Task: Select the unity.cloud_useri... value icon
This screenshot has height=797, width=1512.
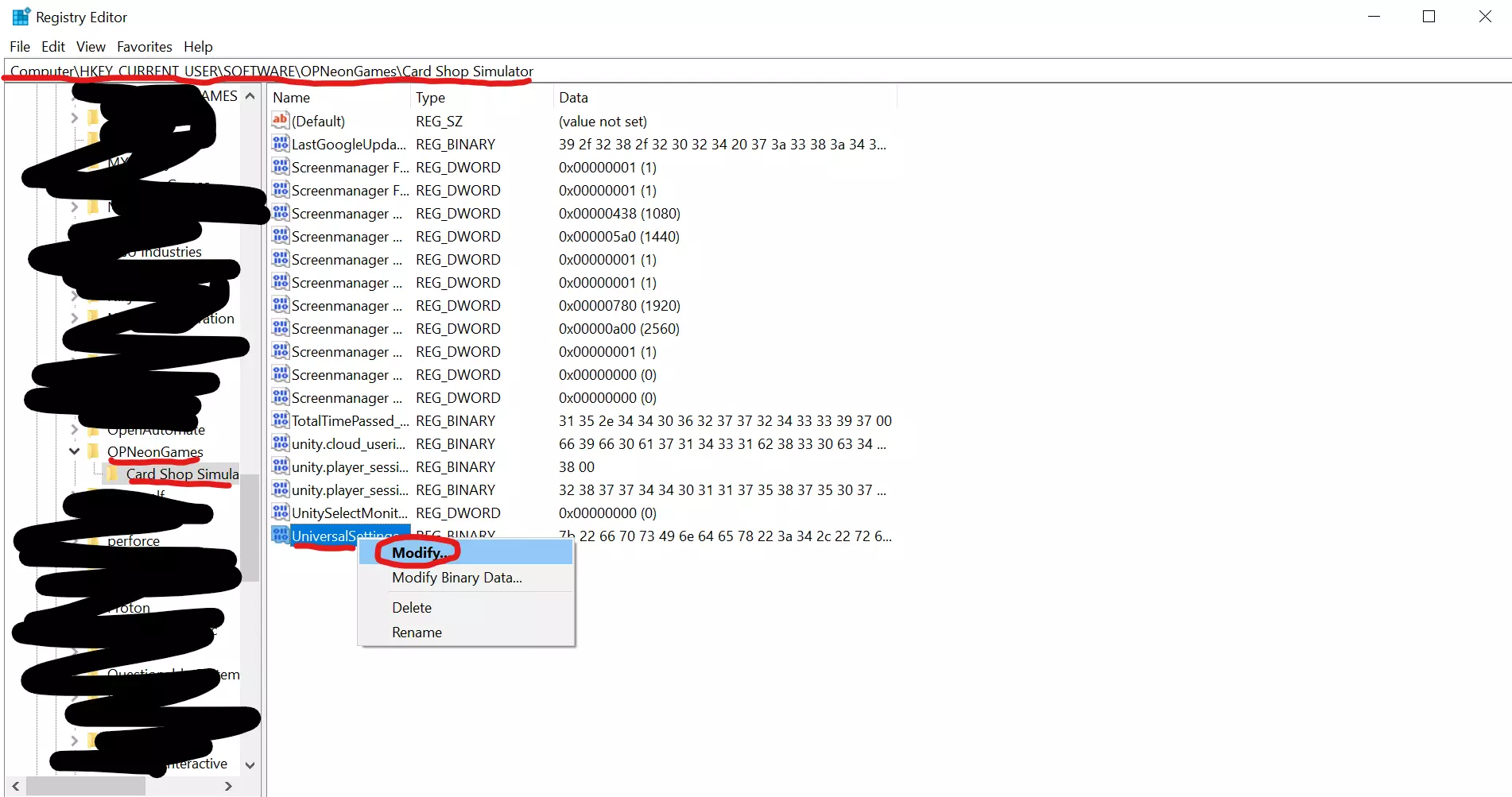Action: click(280, 443)
